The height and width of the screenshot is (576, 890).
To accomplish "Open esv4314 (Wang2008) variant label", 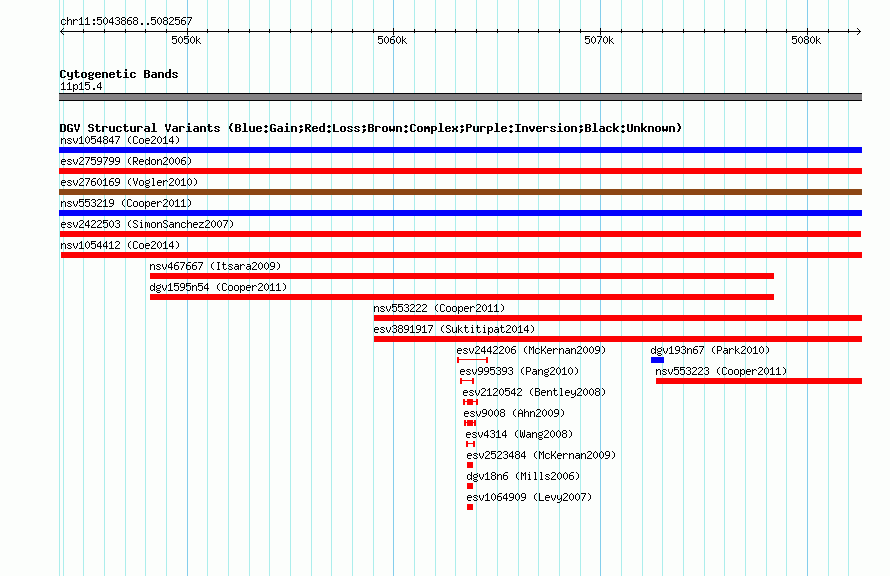I will 519,434.
